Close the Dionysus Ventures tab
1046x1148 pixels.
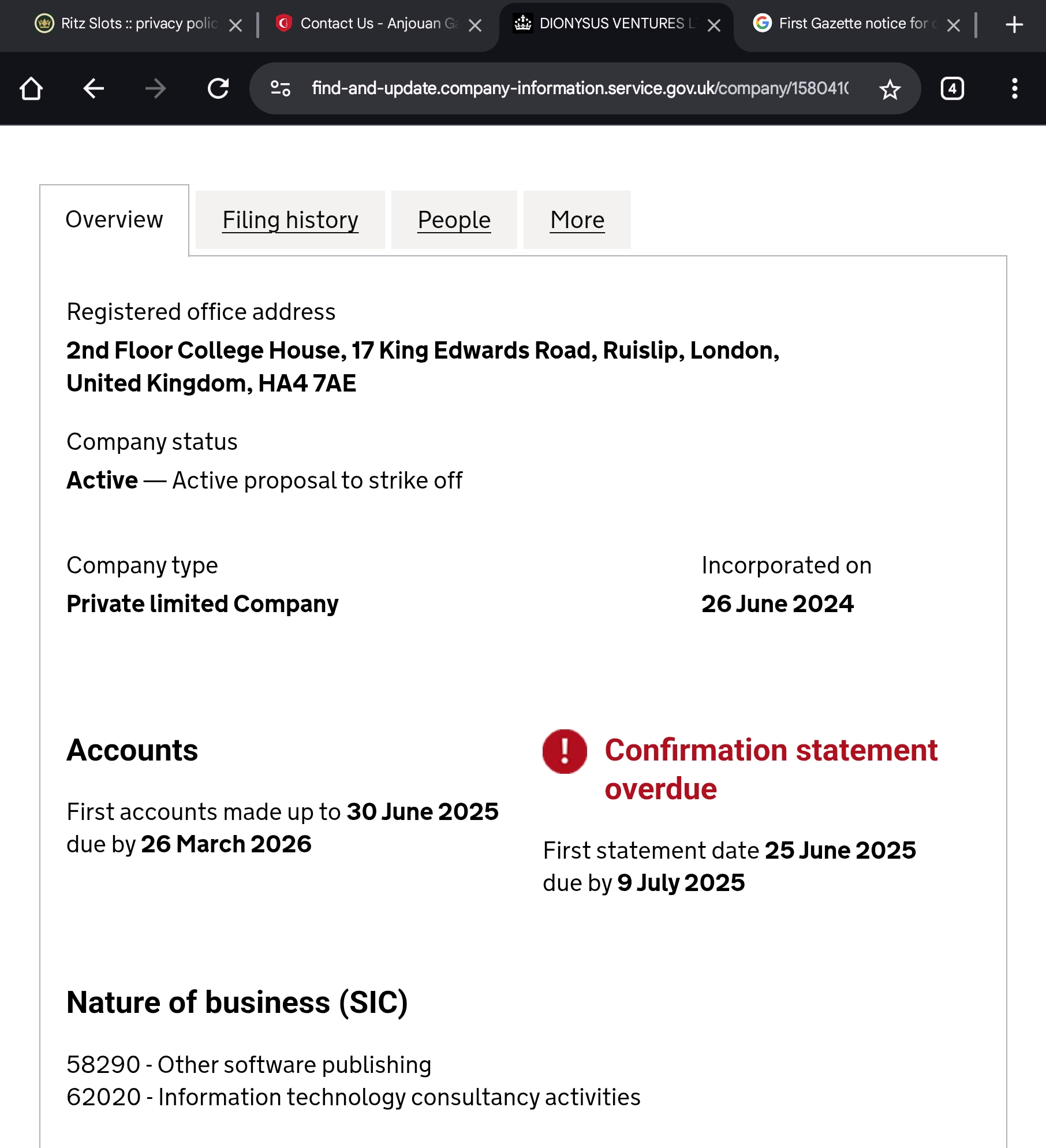(714, 25)
